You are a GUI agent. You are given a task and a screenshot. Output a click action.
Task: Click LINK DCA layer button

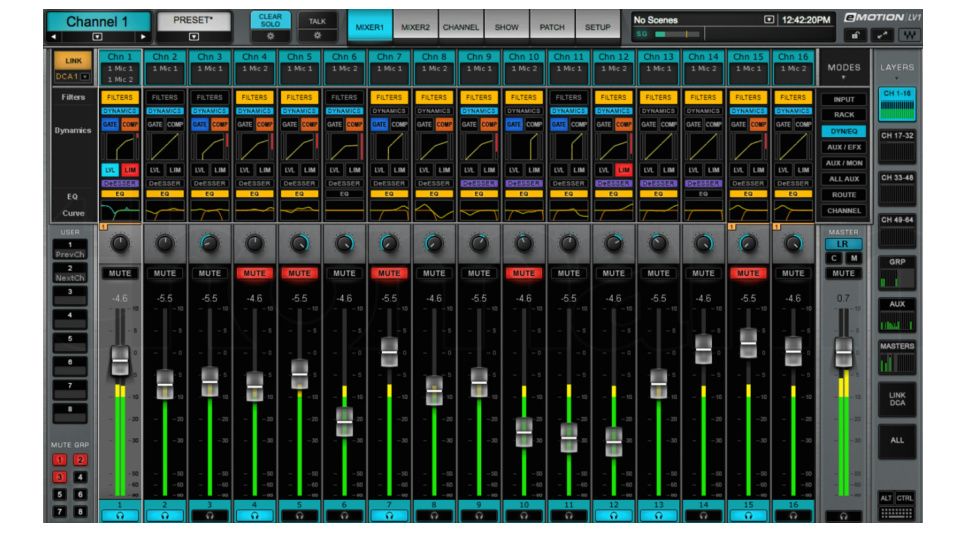pos(897,399)
